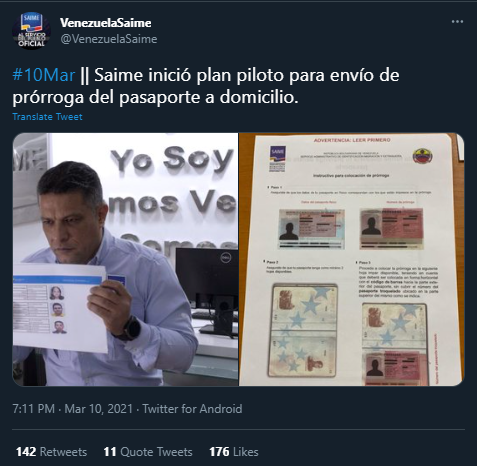
Task: Open the left photo of man holding paper
Action: click(x=125, y=259)
